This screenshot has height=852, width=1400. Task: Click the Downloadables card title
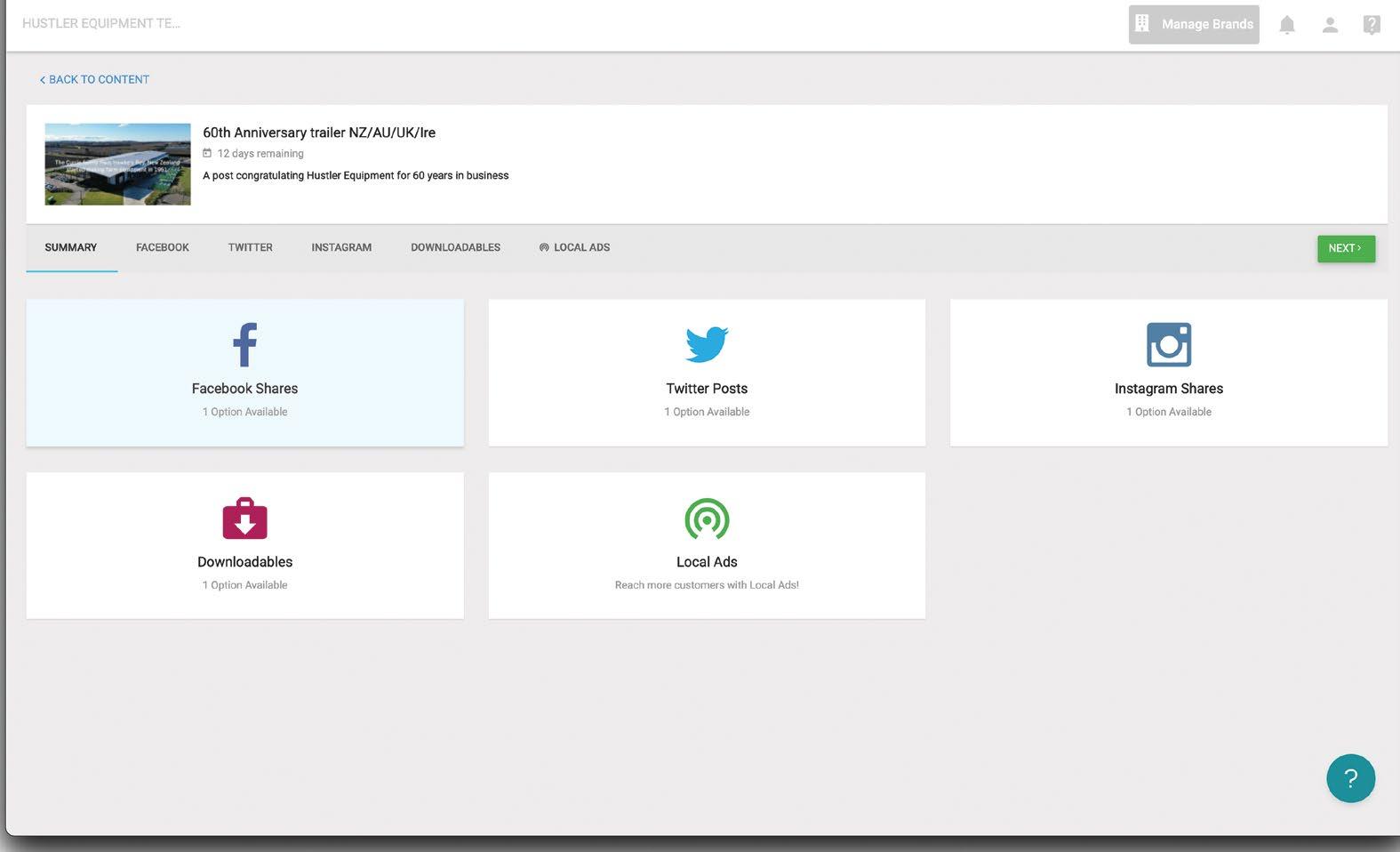244,562
